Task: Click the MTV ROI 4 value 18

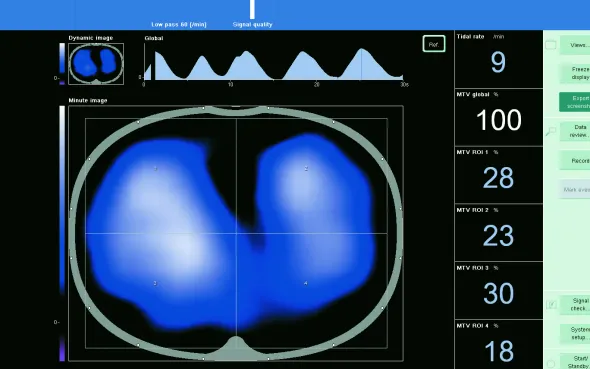Action: (499, 351)
